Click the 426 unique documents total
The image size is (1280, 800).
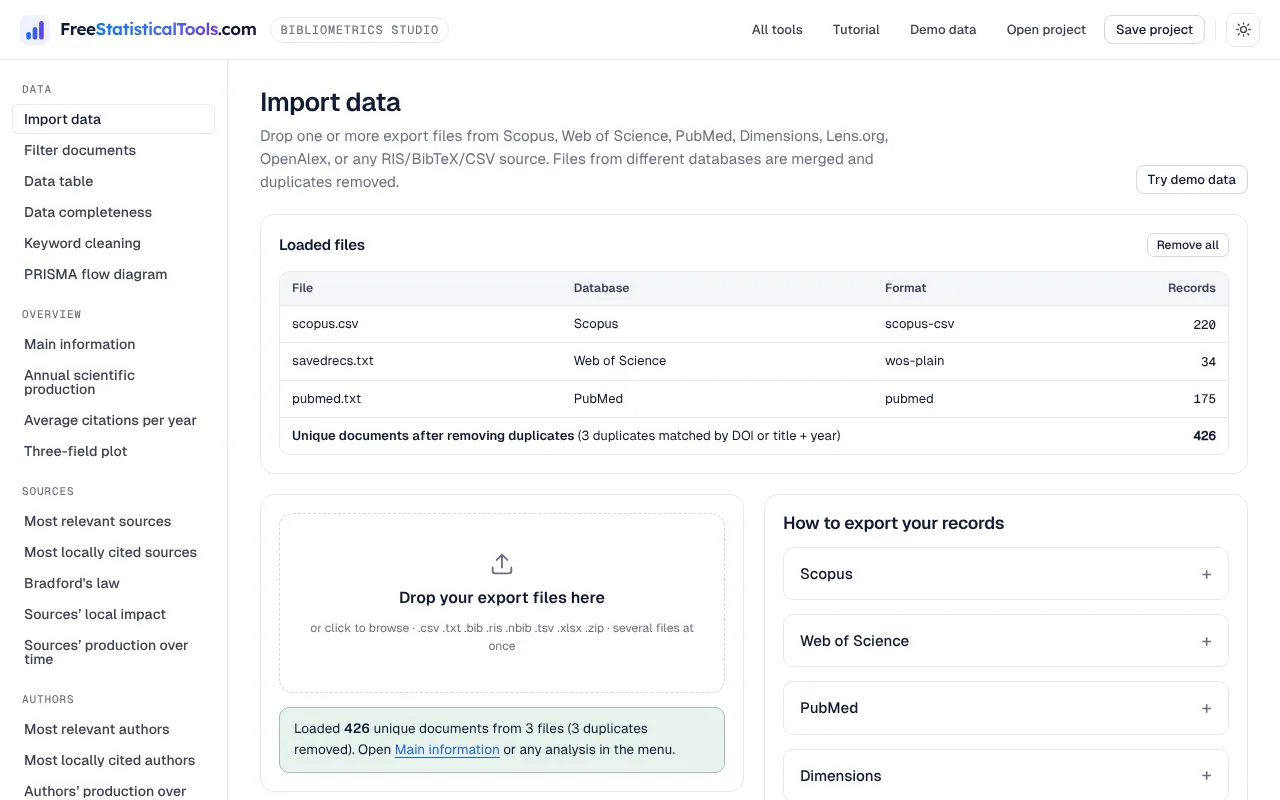(x=1204, y=436)
